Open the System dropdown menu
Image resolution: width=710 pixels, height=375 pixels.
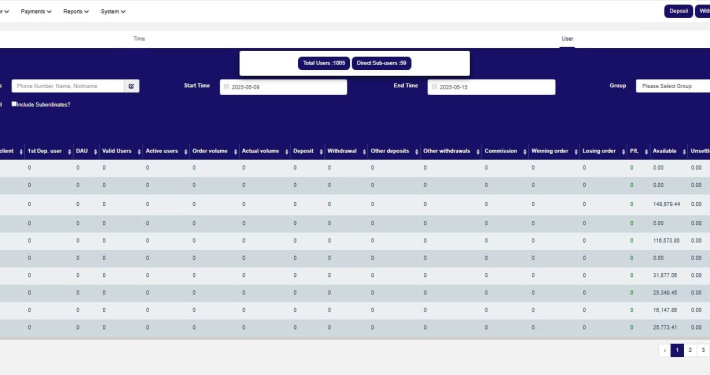(x=113, y=11)
